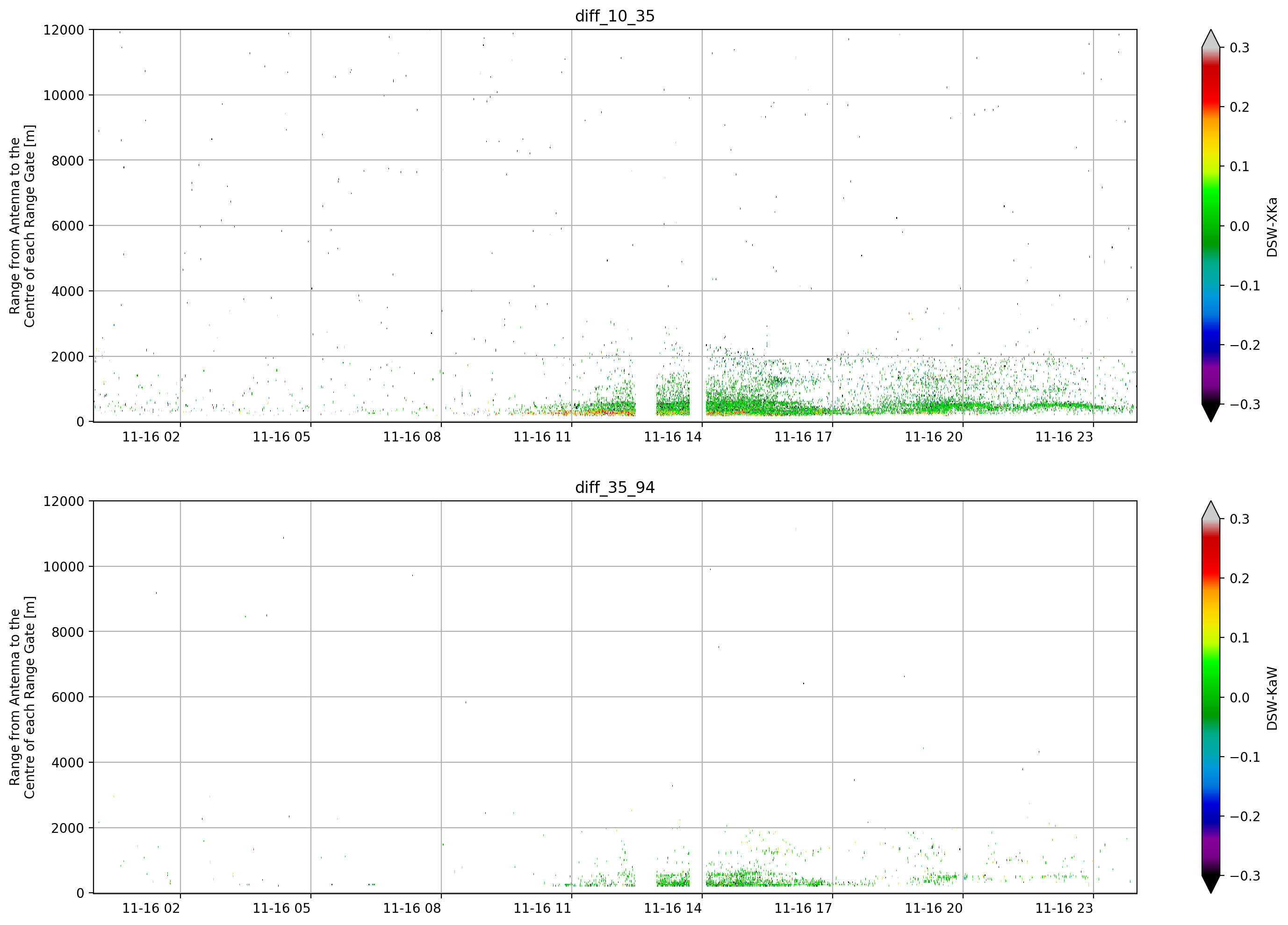This screenshot has height=925, width=1288.
Task: Click the 0.1 tick on the DSW-XKa colorbar
Action: (x=1240, y=167)
